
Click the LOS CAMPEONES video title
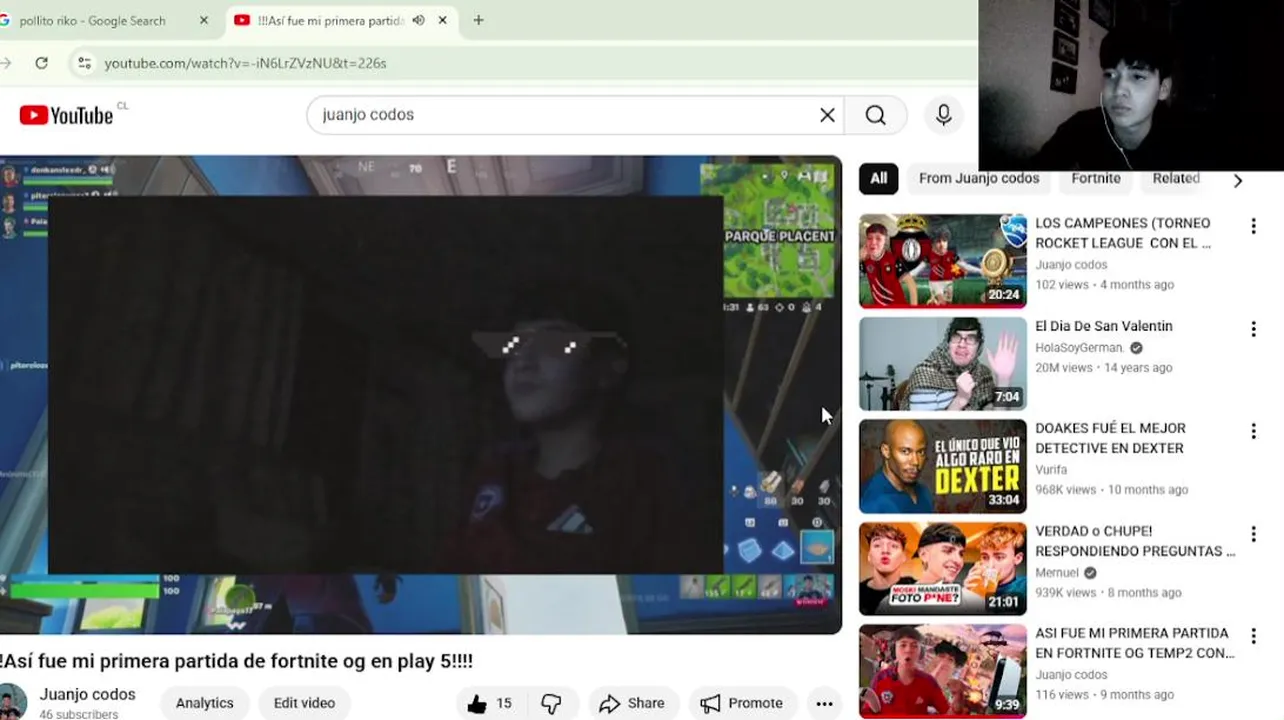[1123, 233]
